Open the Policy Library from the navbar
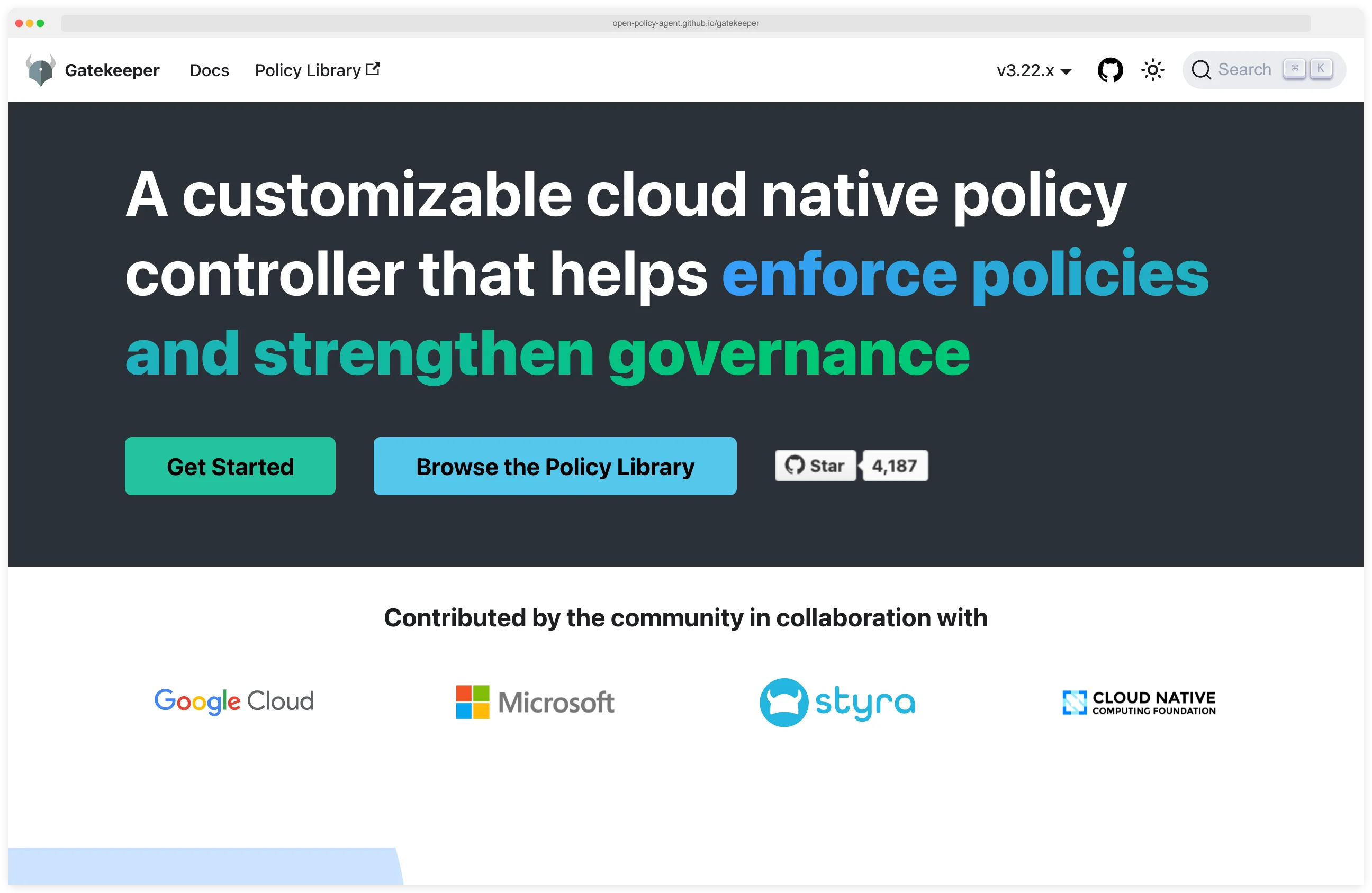The image size is (1372, 893). 306,70
